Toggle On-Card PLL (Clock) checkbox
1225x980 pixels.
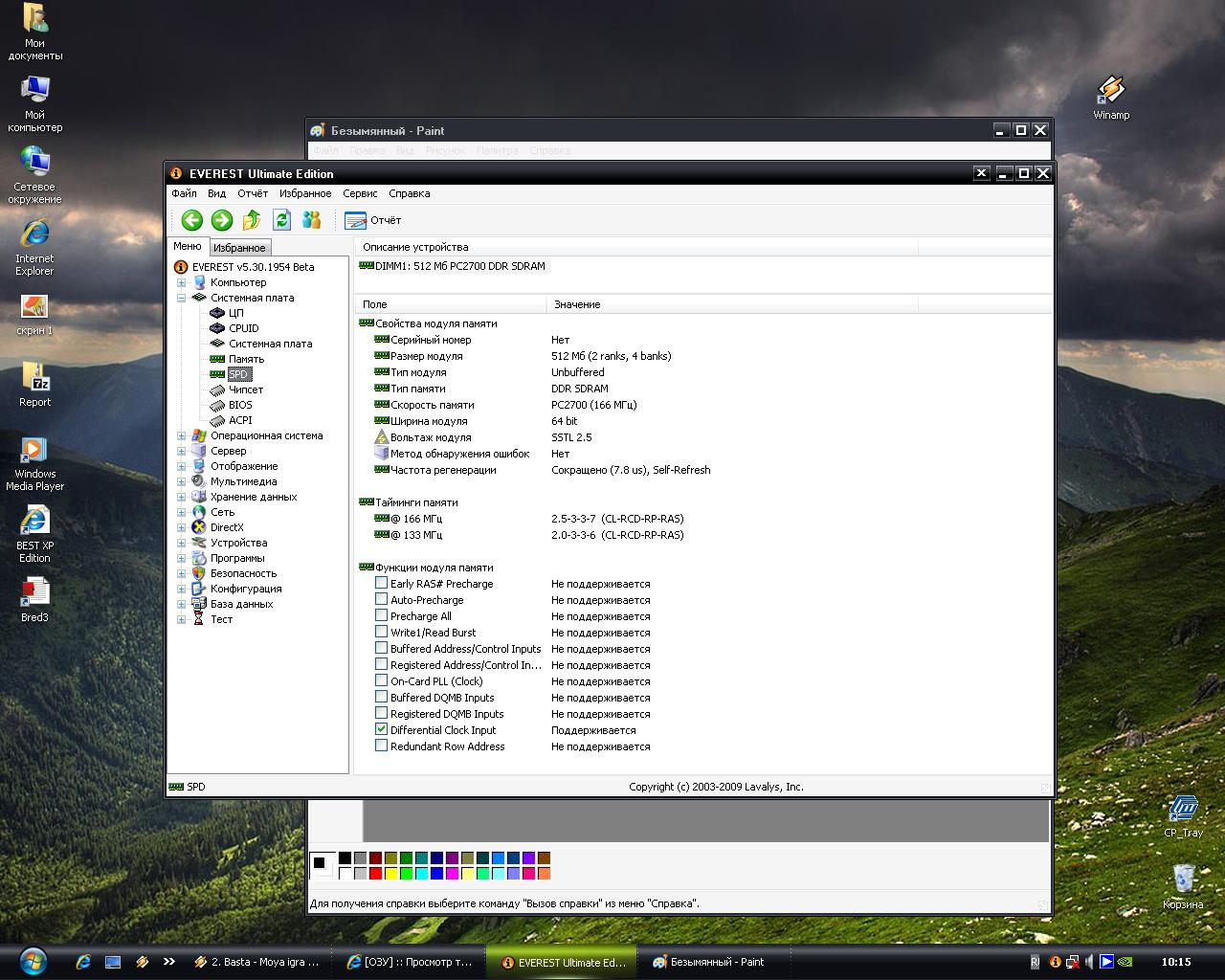point(381,680)
